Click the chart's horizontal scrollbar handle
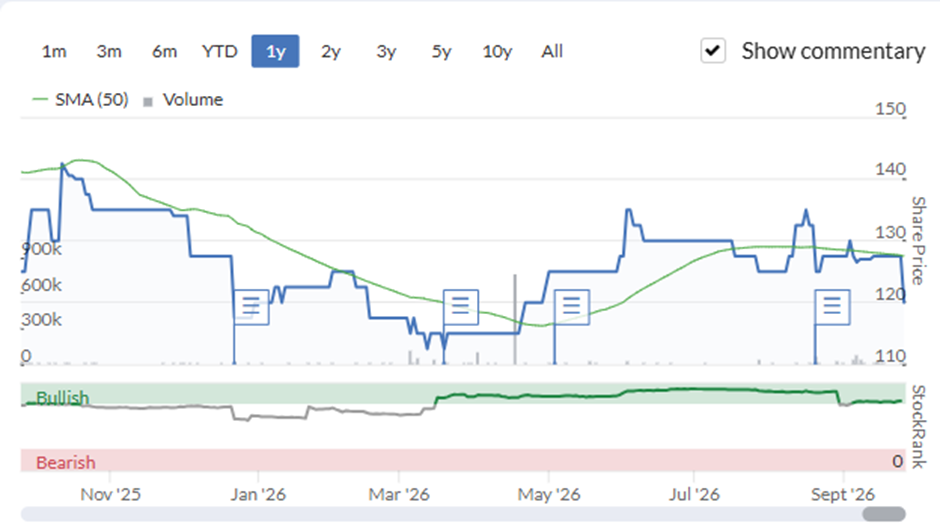This screenshot has width=940, height=529. [x=884, y=514]
